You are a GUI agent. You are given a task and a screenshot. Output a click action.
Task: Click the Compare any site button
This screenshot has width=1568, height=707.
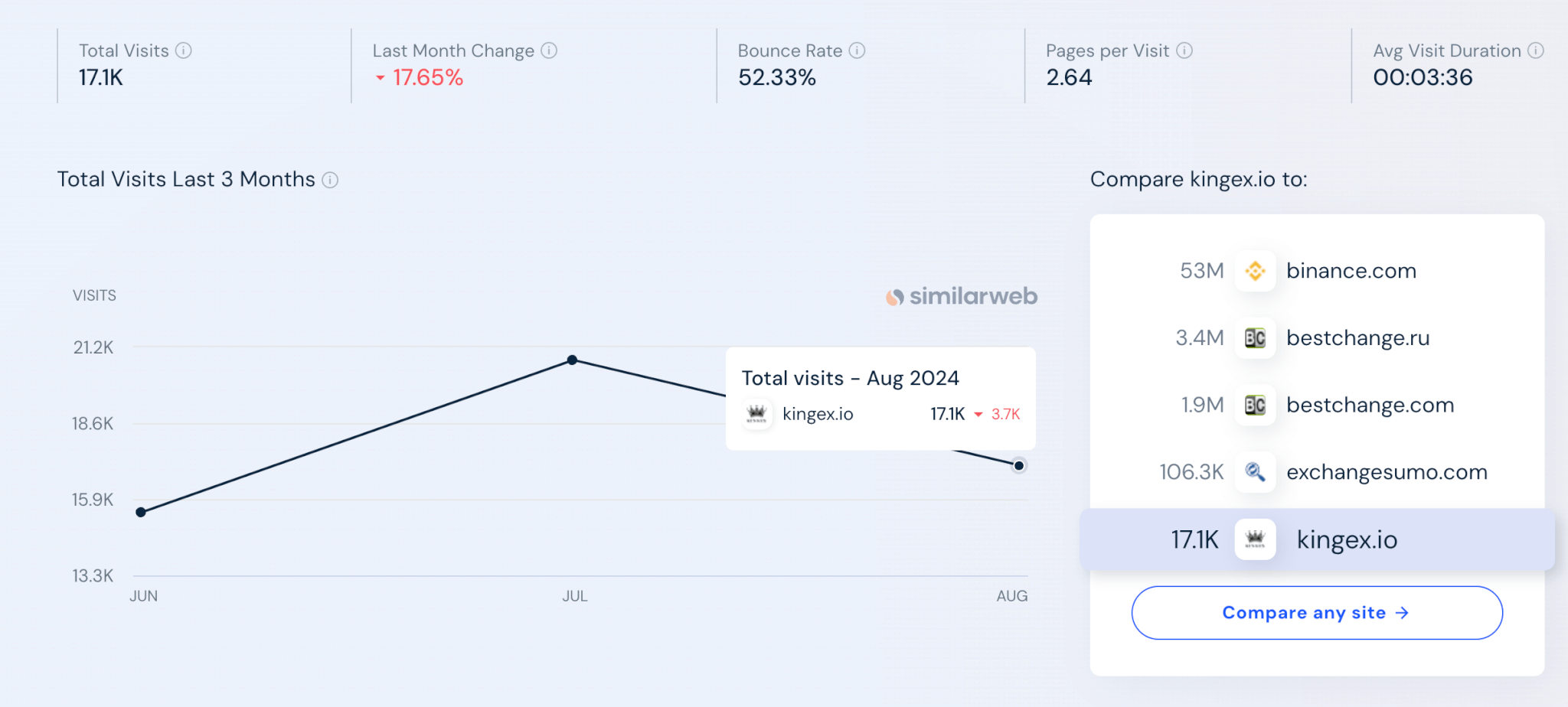1316,613
